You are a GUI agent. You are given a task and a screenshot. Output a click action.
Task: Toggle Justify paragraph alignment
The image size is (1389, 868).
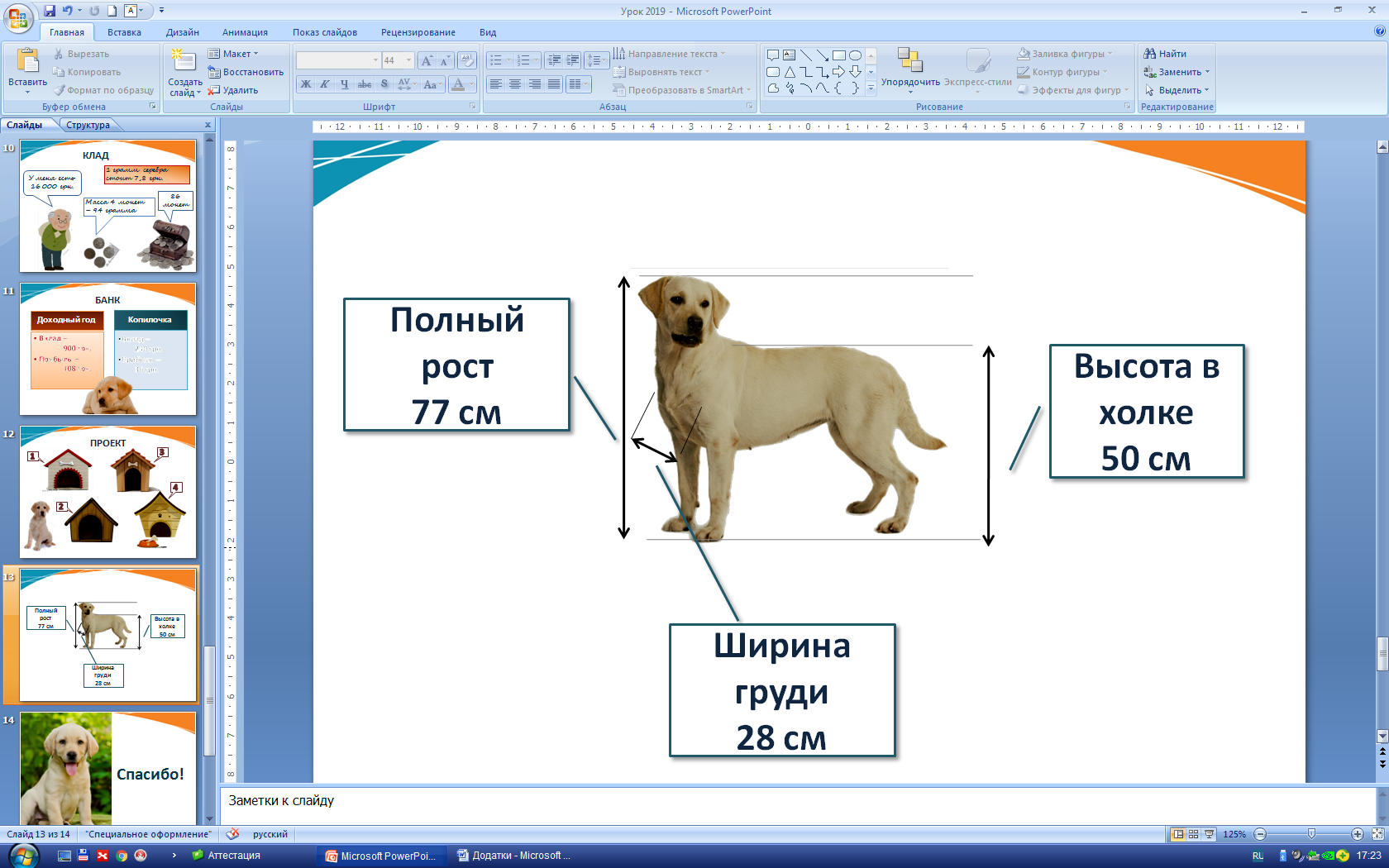tap(554, 84)
